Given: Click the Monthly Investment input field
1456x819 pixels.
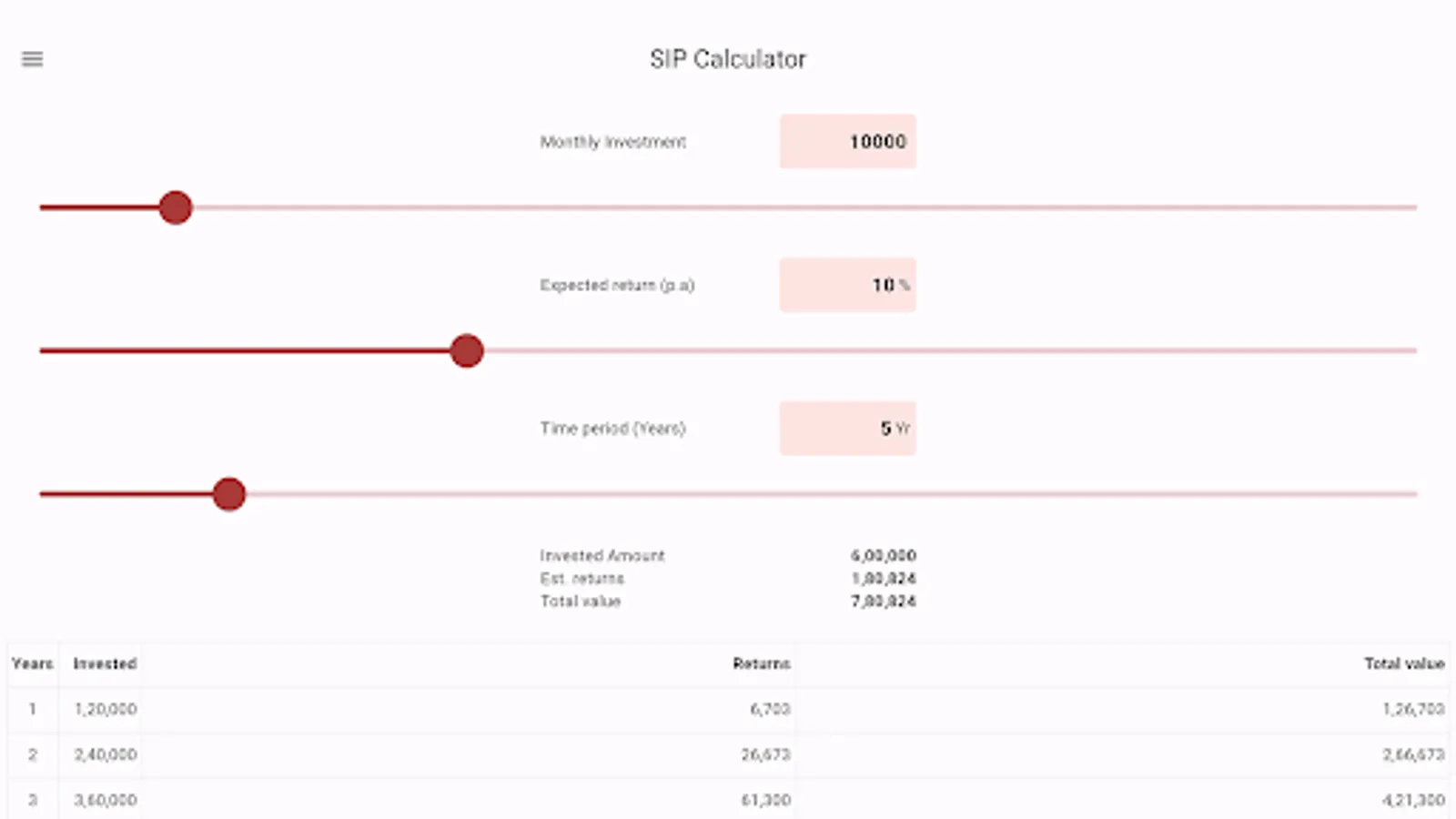Looking at the screenshot, I should pyautogui.click(x=847, y=141).
